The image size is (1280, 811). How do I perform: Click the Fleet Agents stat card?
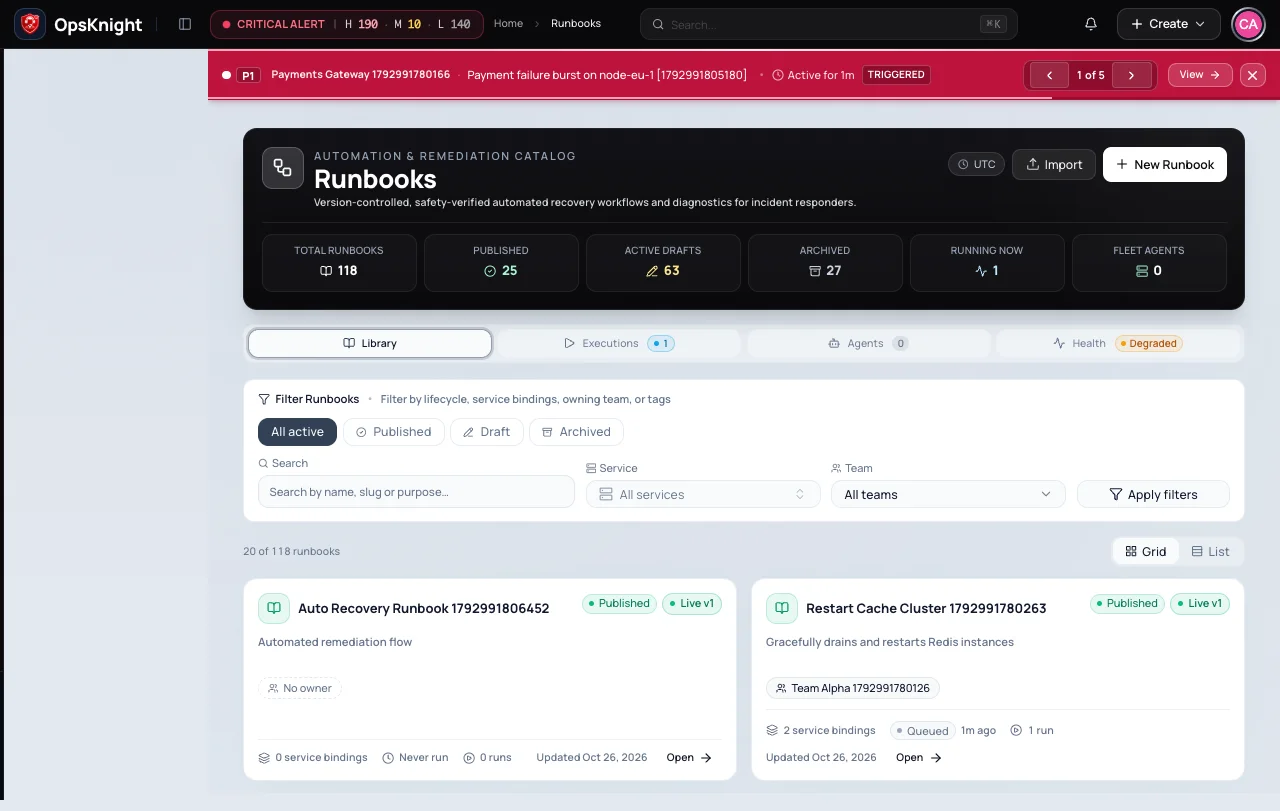click(1149, 262)
